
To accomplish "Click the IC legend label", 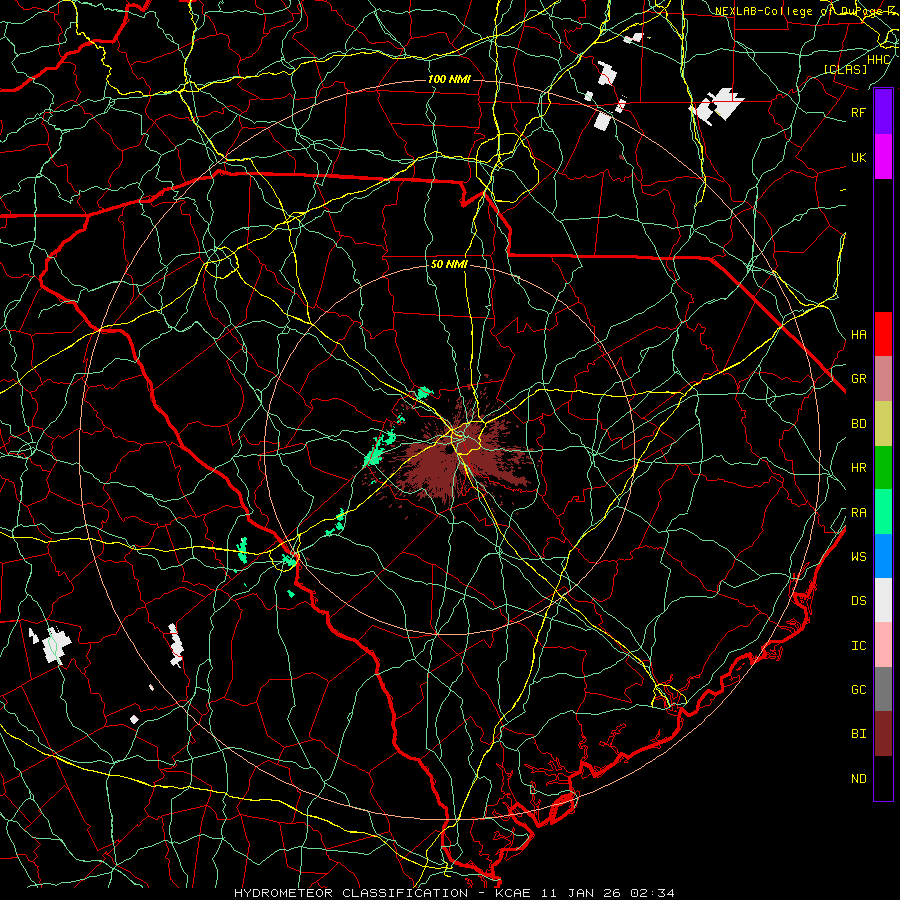I will pos(859,646).
